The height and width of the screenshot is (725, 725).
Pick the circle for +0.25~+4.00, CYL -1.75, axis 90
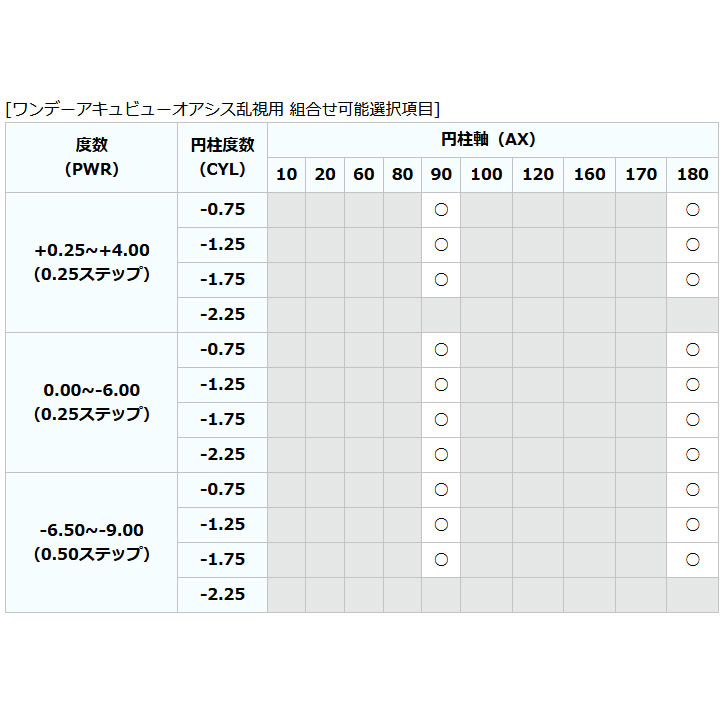pyautogui.click(x=441, y=280)
